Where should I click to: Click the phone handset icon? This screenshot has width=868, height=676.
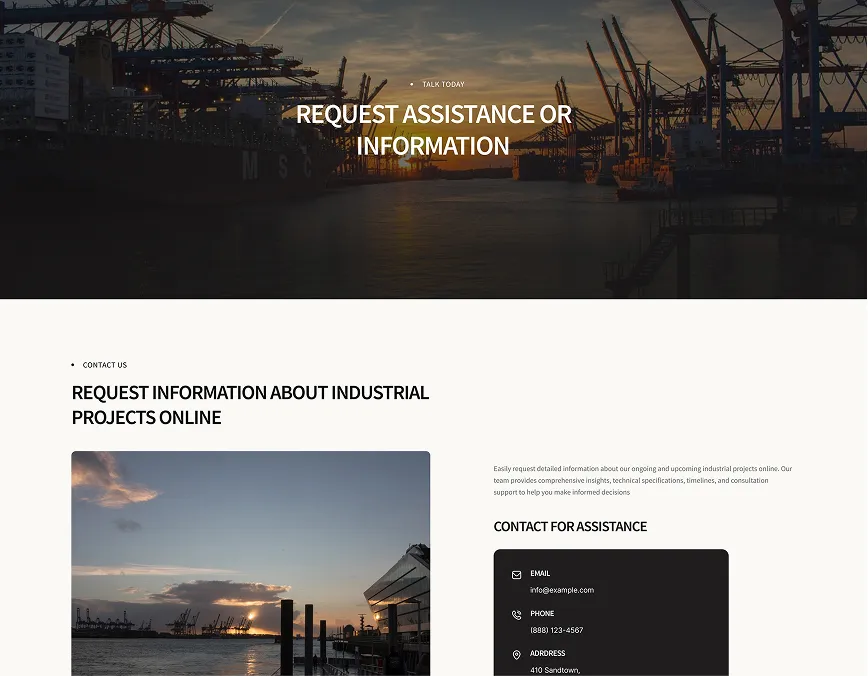[516, 615]
